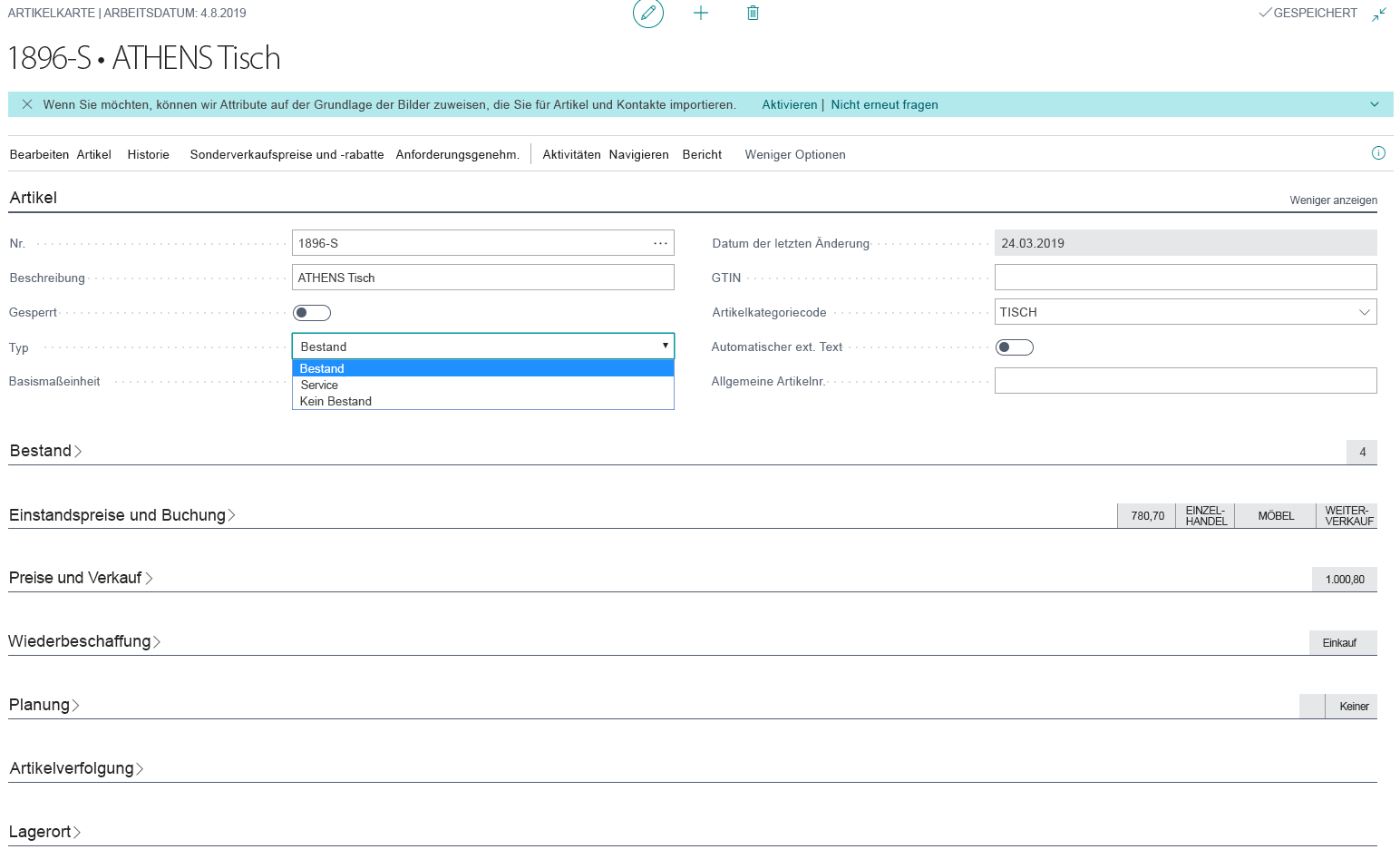
Task: Click the GESPEICHERT status indicator
Action: [x=1308, y=13]
